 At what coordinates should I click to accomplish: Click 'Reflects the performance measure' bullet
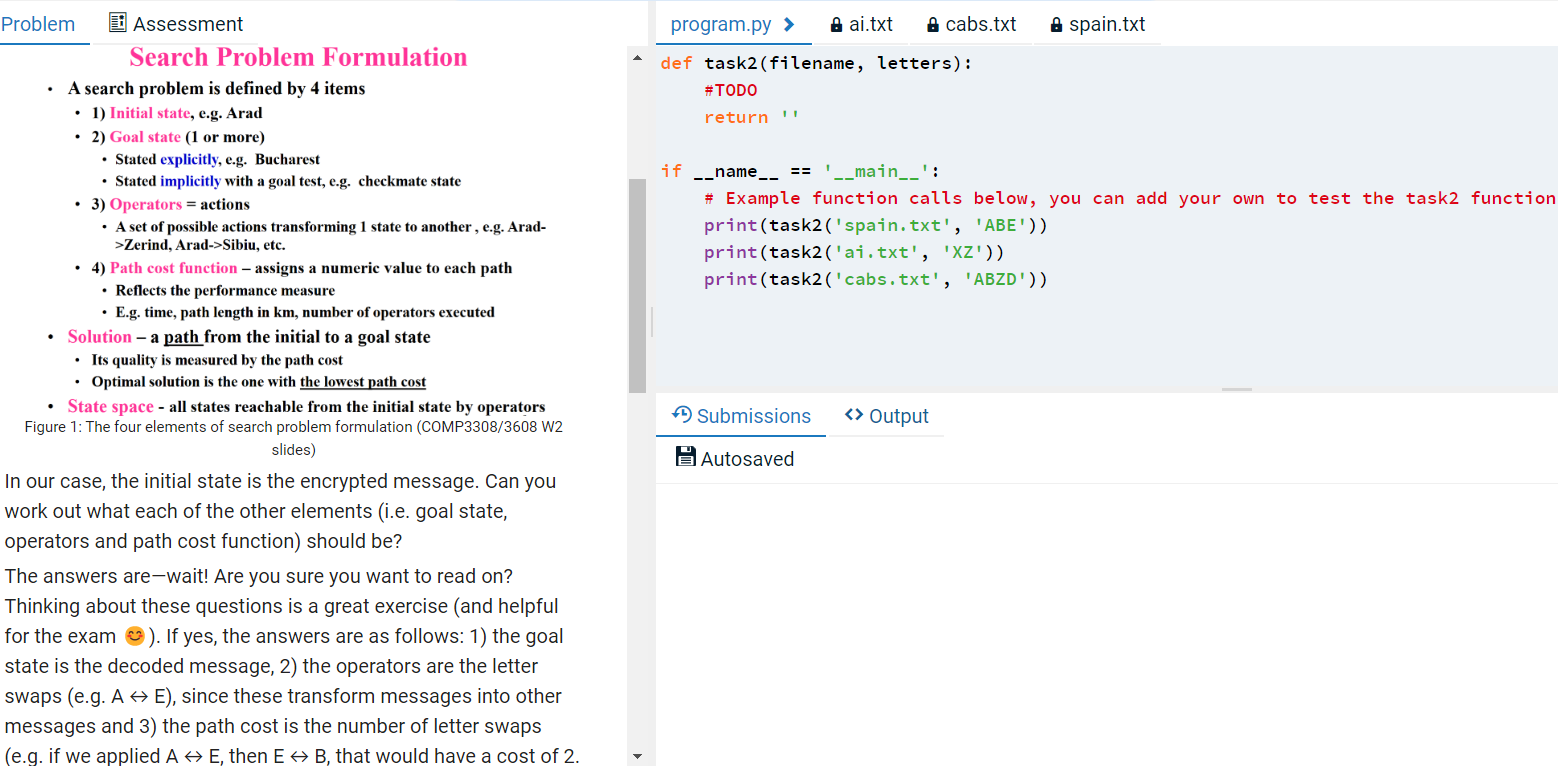(x=225, y=290)
